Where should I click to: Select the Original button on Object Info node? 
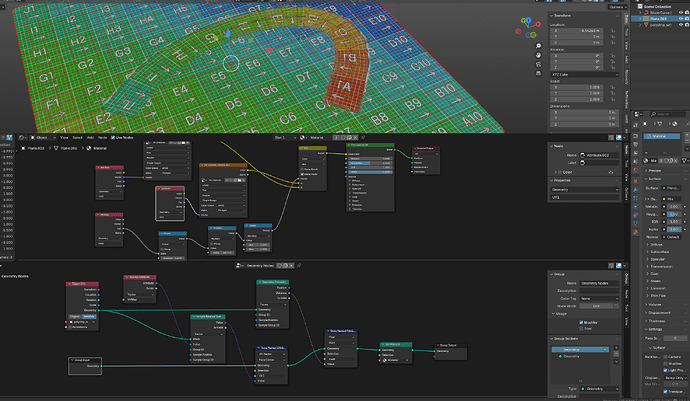pos(75,316)
